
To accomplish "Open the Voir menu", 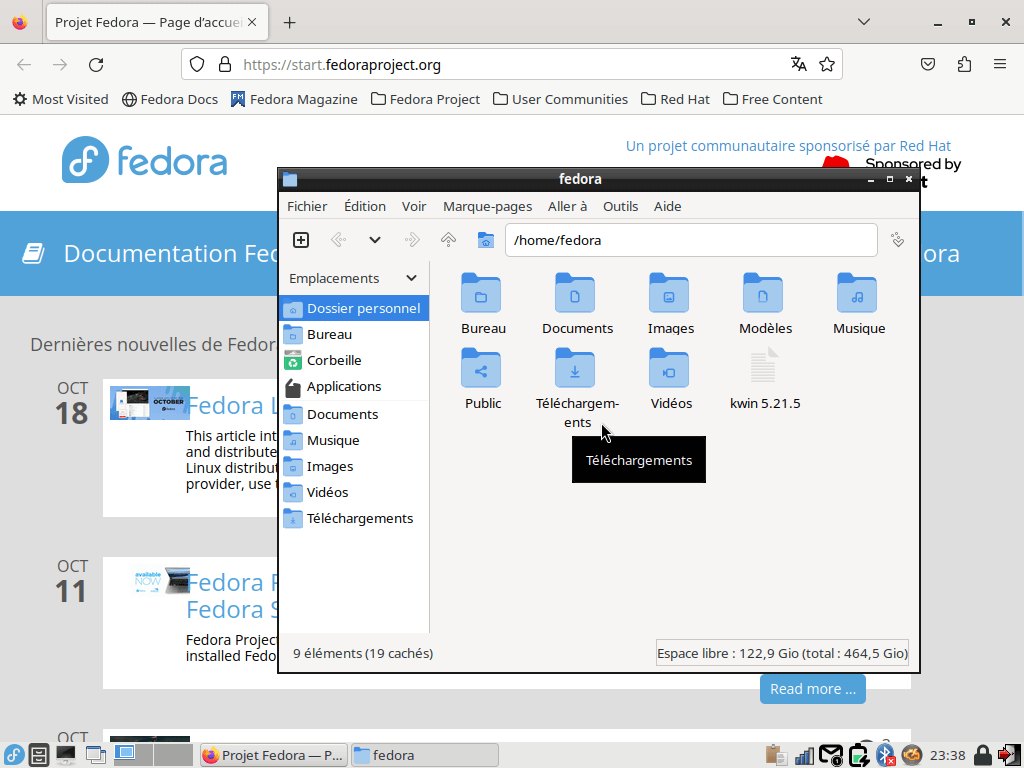I will point(414,206).
